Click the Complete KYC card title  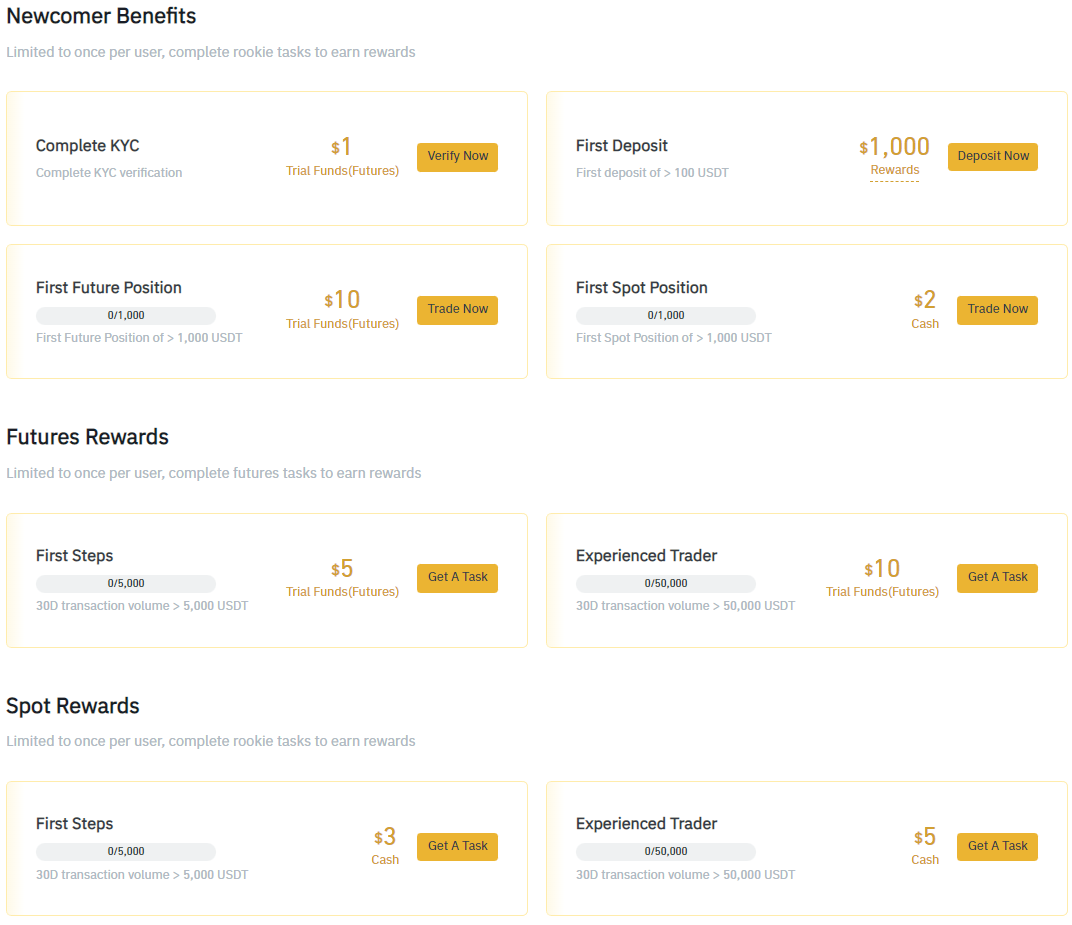pos(88,146)
